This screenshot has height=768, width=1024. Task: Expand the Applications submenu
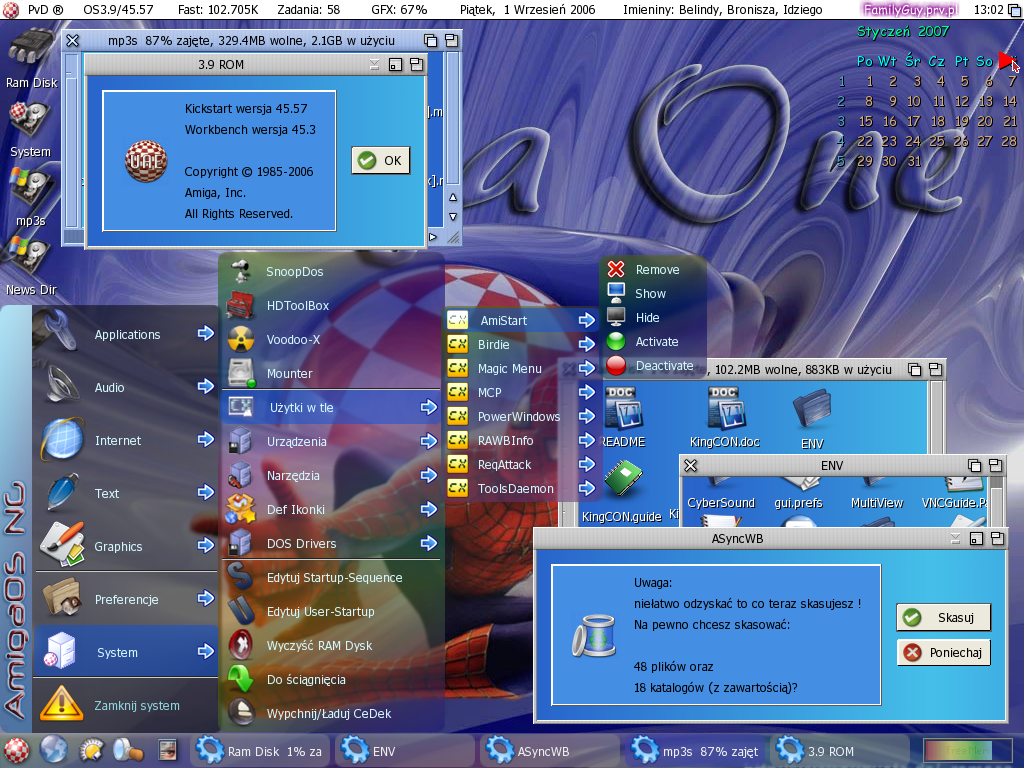coord(125,334)
